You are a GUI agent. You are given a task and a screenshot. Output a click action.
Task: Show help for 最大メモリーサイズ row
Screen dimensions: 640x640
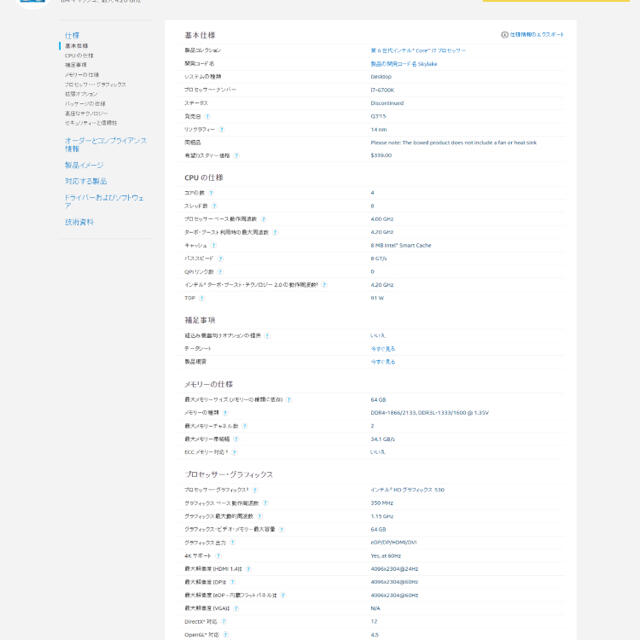[x=289, y=400]
